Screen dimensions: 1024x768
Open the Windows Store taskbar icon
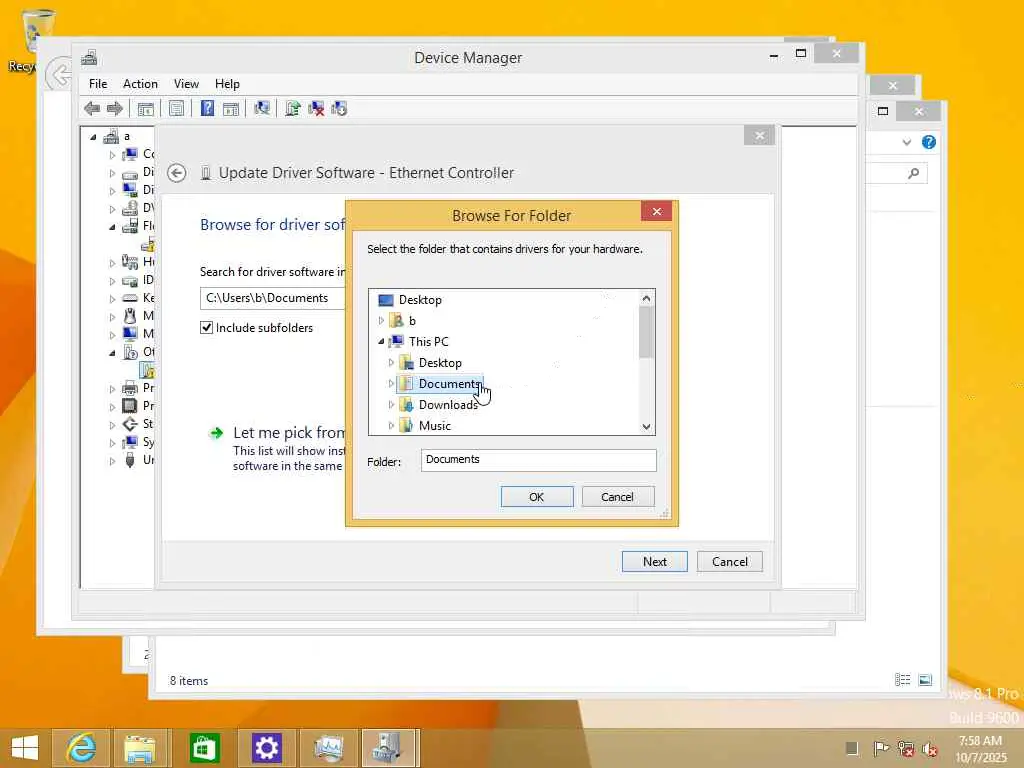(204, 748)
